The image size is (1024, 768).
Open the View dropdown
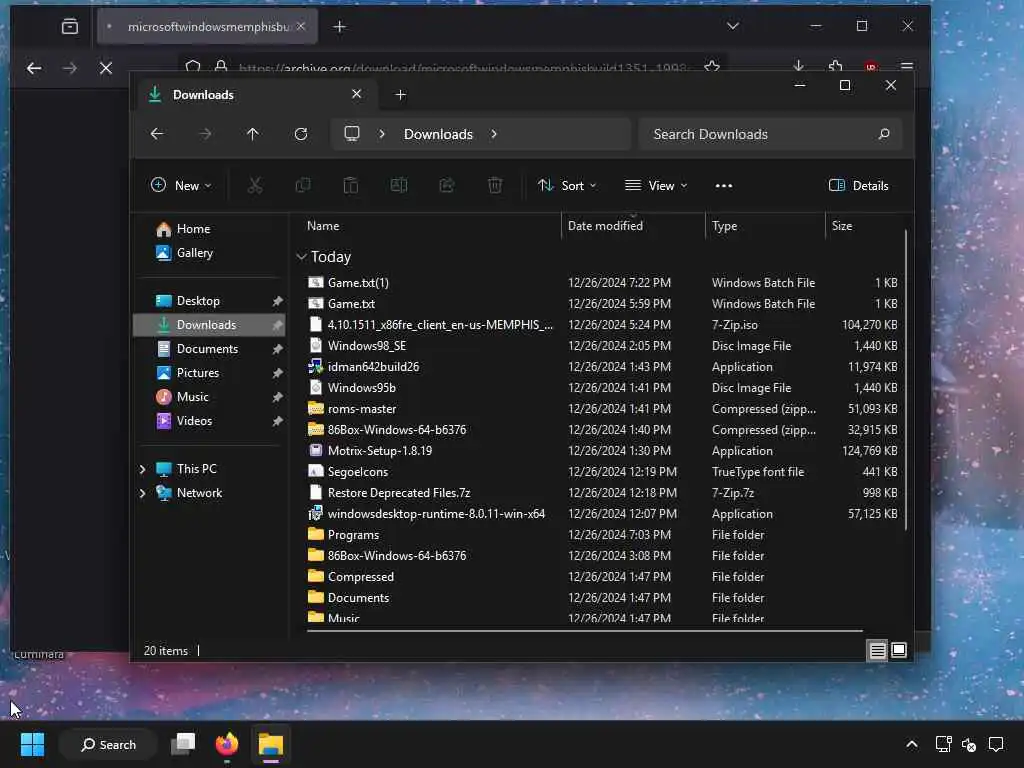pos(656,185)
